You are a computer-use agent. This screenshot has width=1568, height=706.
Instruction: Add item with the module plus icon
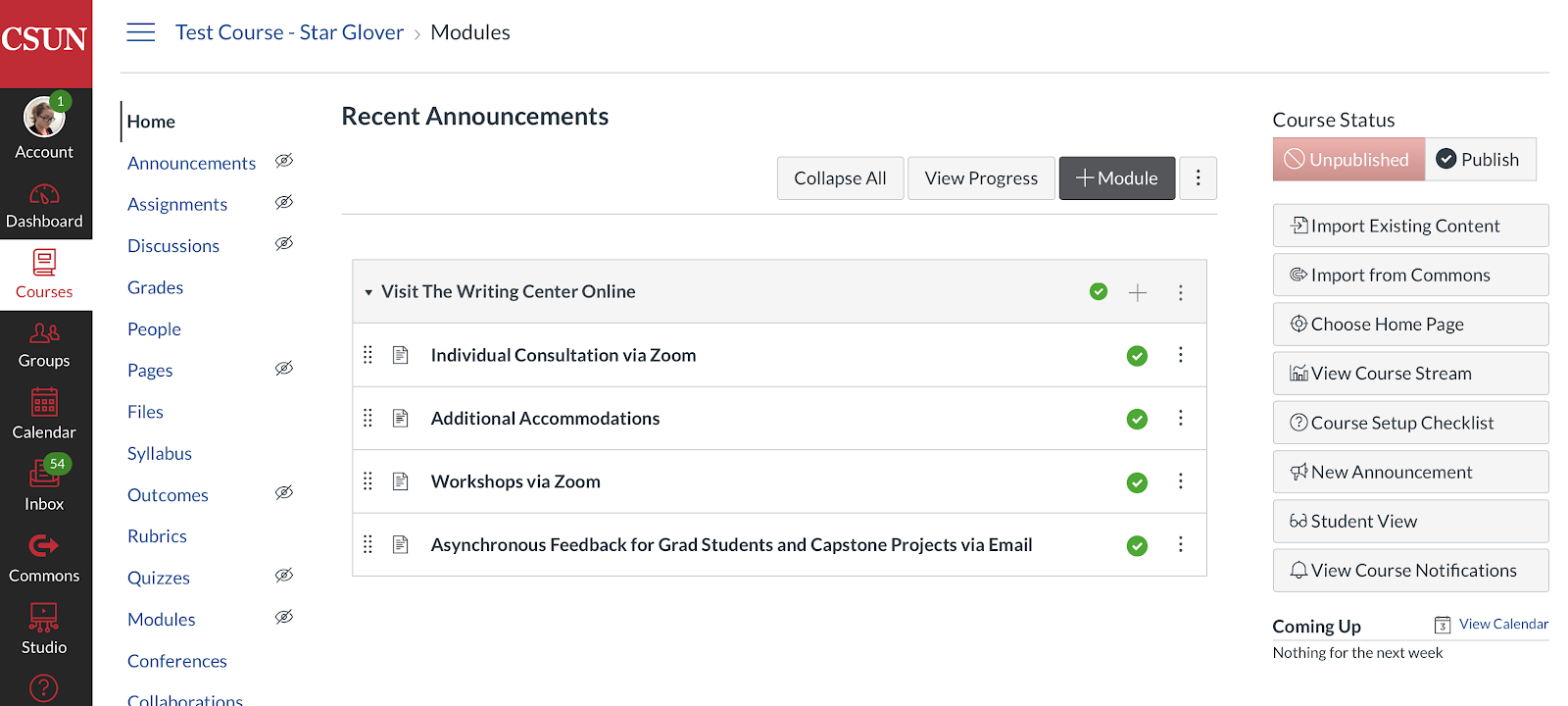pos(1138,292)
